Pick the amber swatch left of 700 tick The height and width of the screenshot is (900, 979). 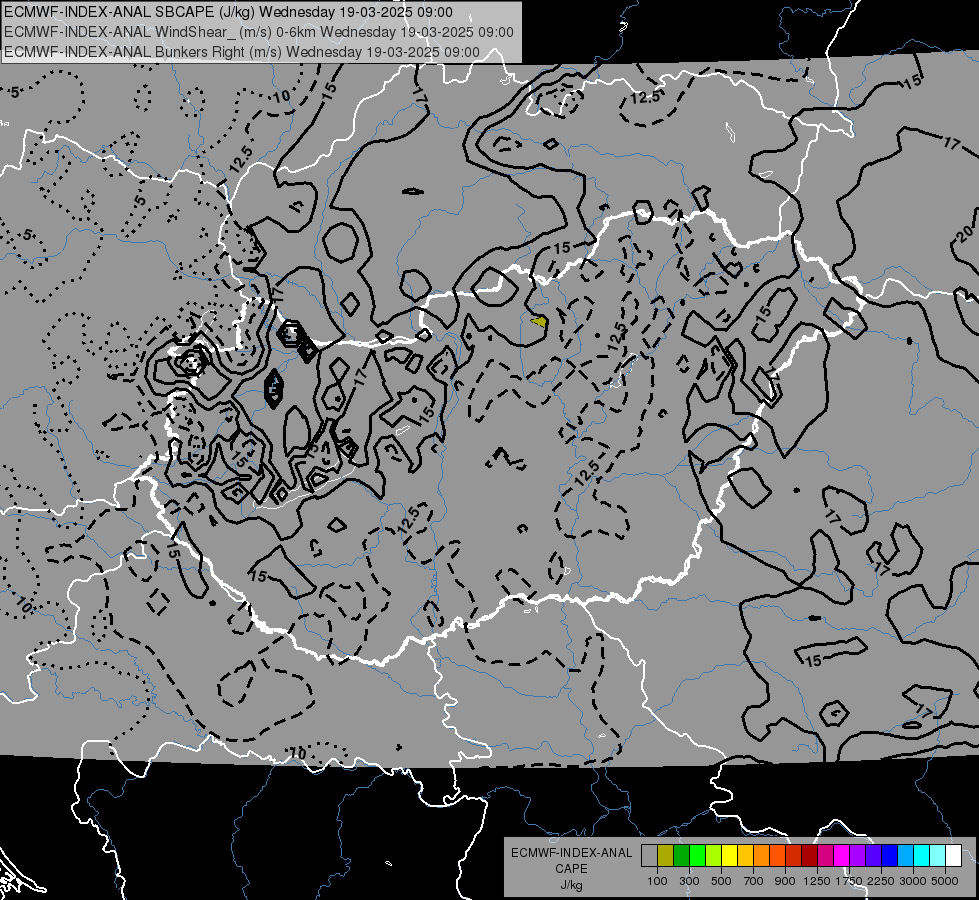[x=745, y=856]
